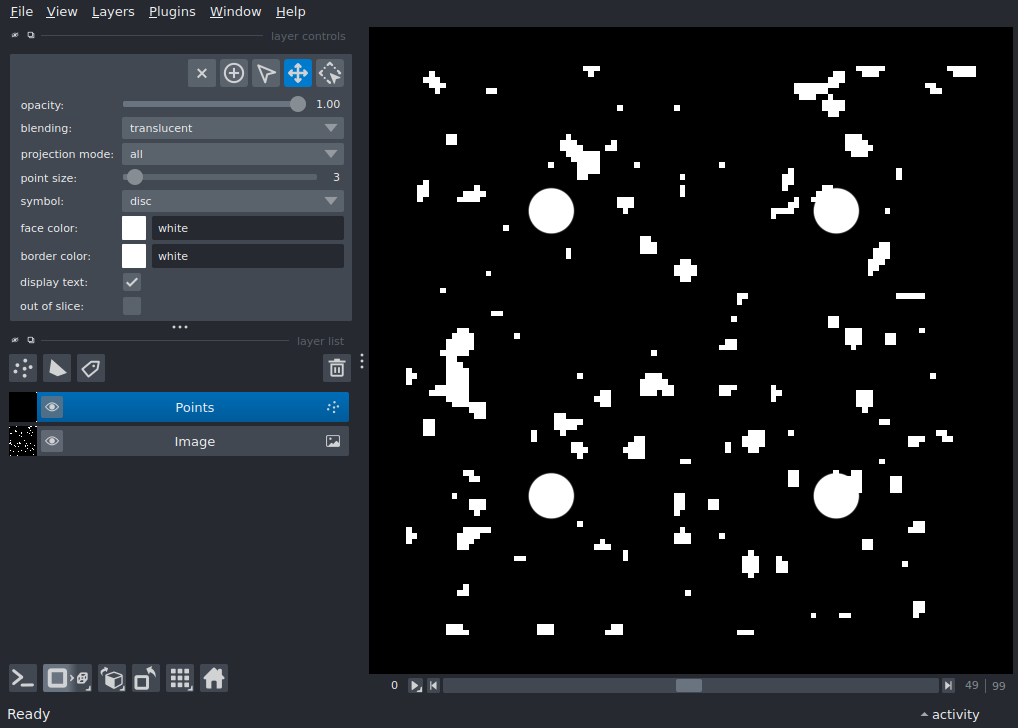
Task: Hide the Points layer visibility
Action: click(x=52, y=407)
